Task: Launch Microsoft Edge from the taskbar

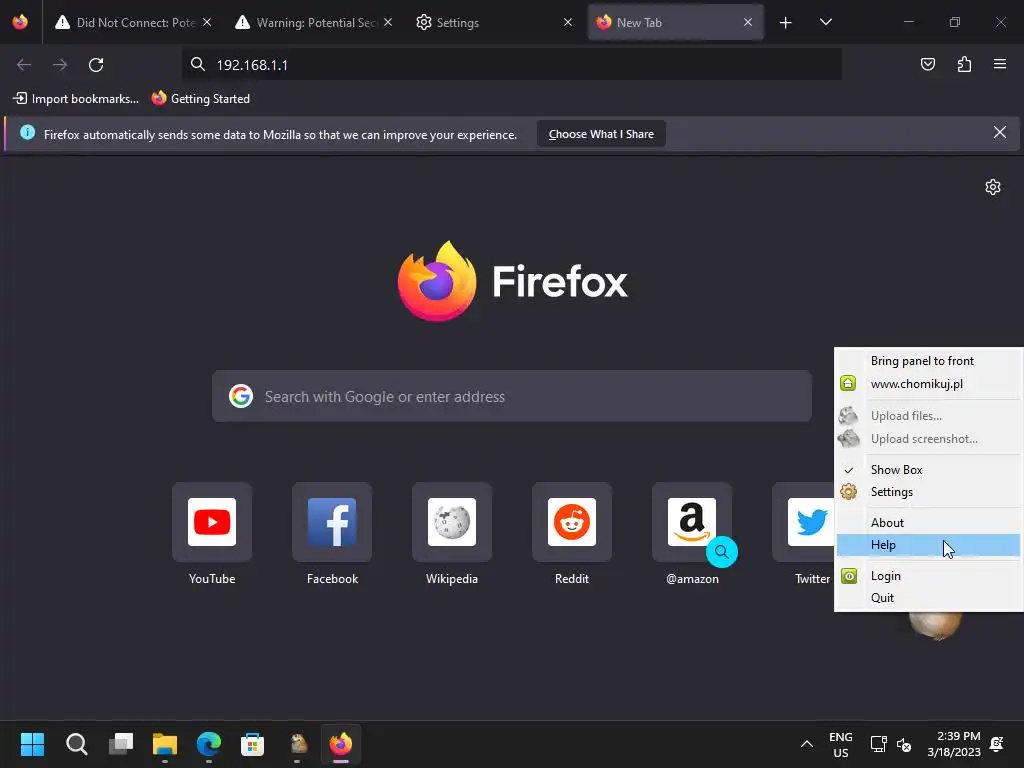Action: tap(209, 744)
